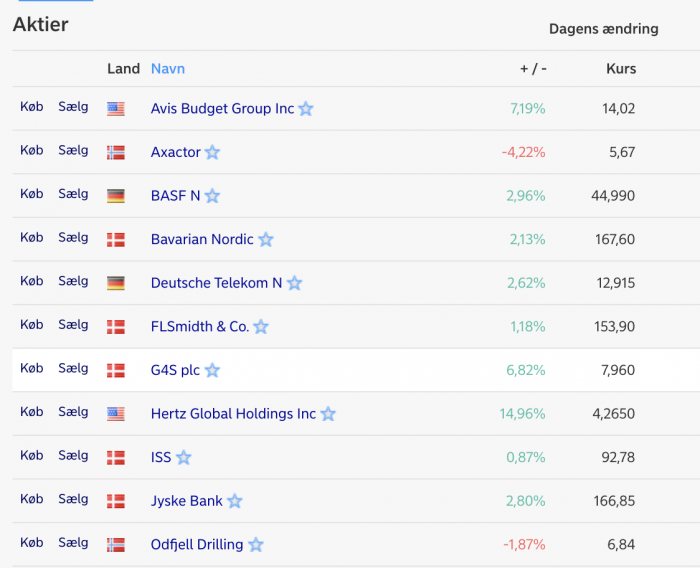Click US flag in Hertz Global row
This screenshot has width=700, height=568.
116,414
